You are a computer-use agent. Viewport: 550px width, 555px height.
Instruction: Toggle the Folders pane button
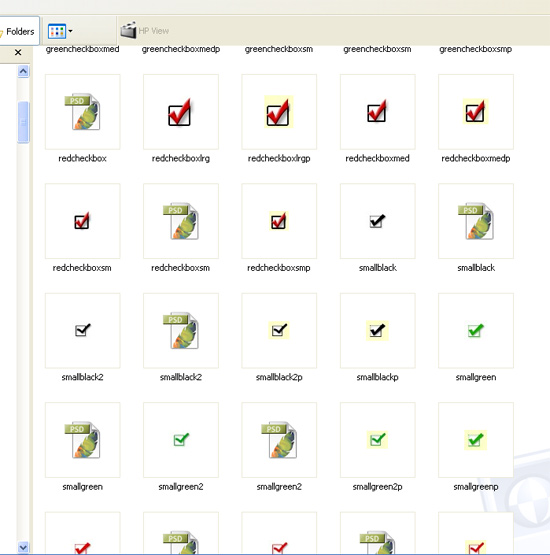click(18, 31)
